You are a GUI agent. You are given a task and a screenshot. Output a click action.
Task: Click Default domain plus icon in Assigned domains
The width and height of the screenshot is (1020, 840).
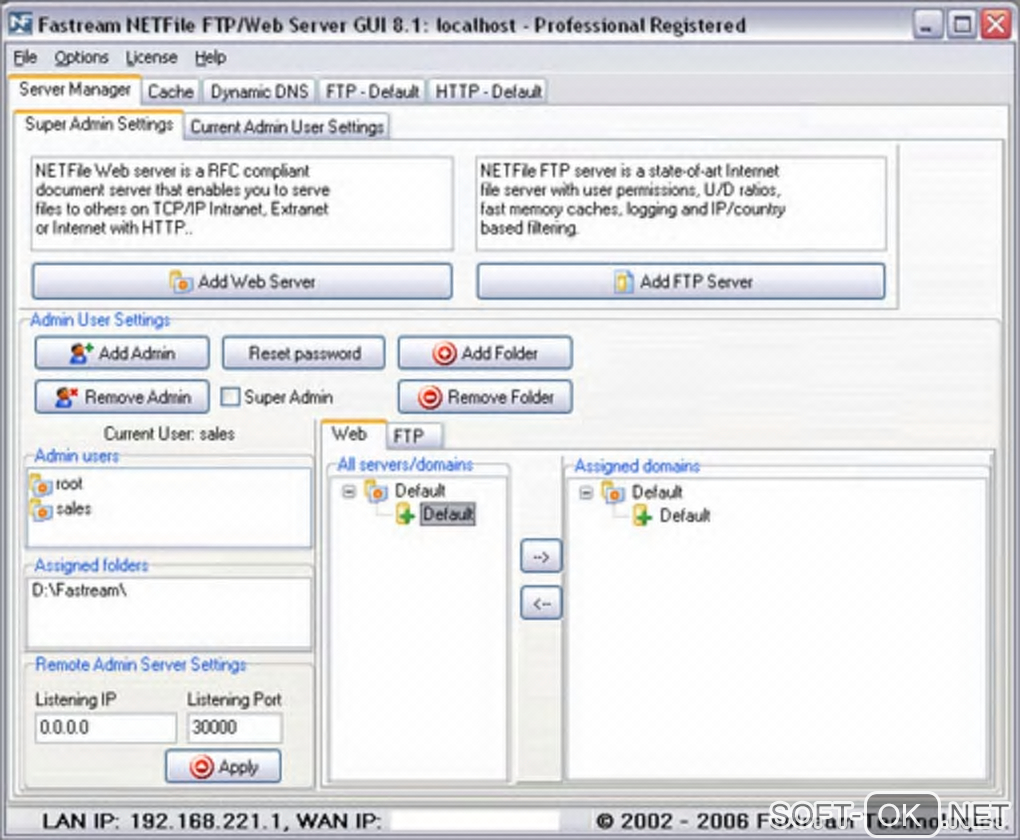642,517
